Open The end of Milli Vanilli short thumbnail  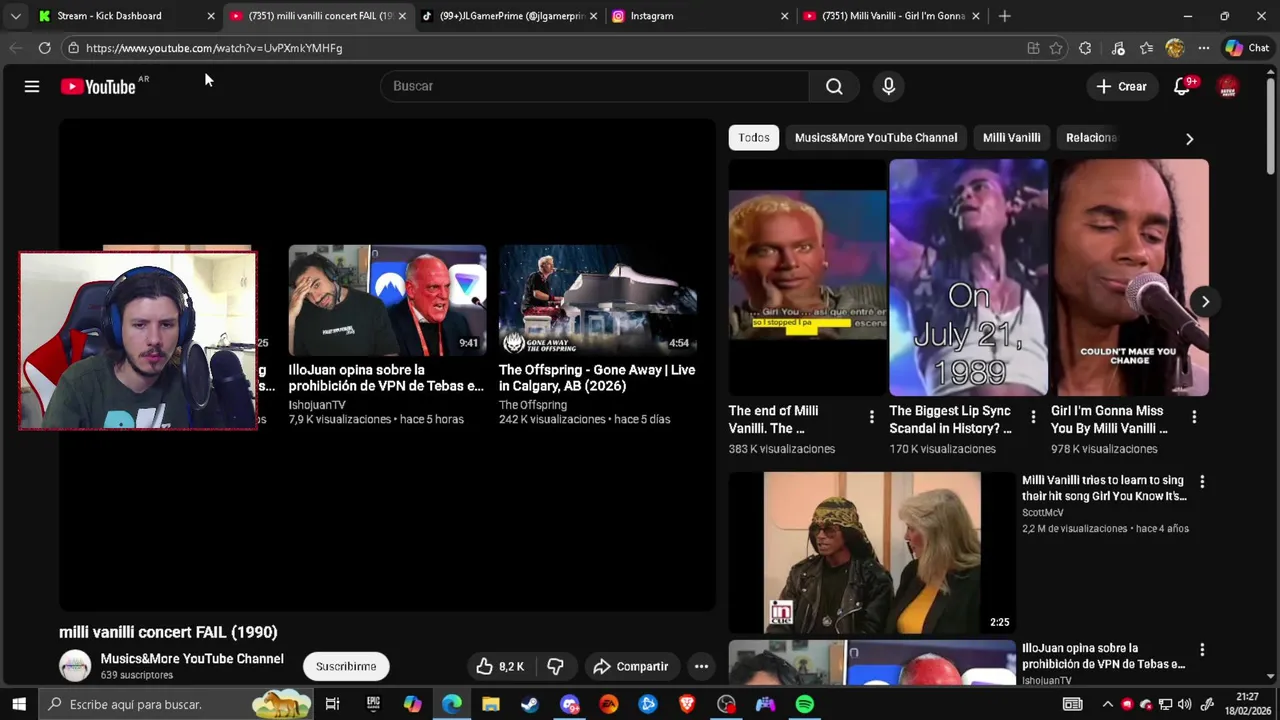(808, 278)
